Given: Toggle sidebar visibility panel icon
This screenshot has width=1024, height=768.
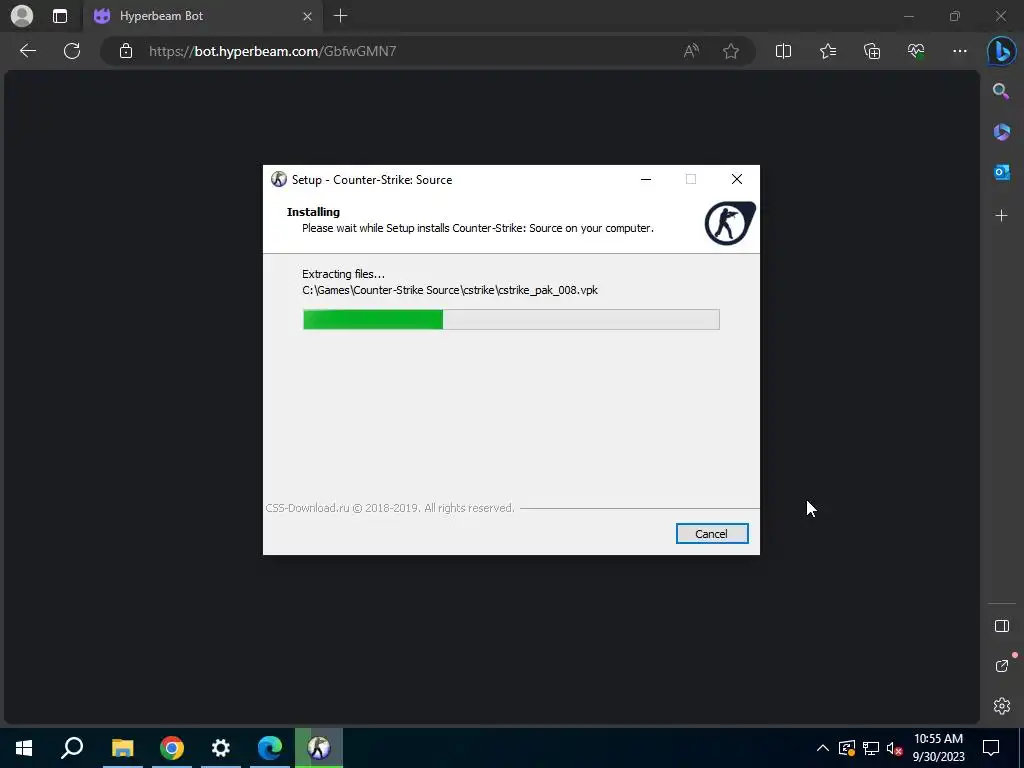Looking at the screenshot, I should point(1001,626).
